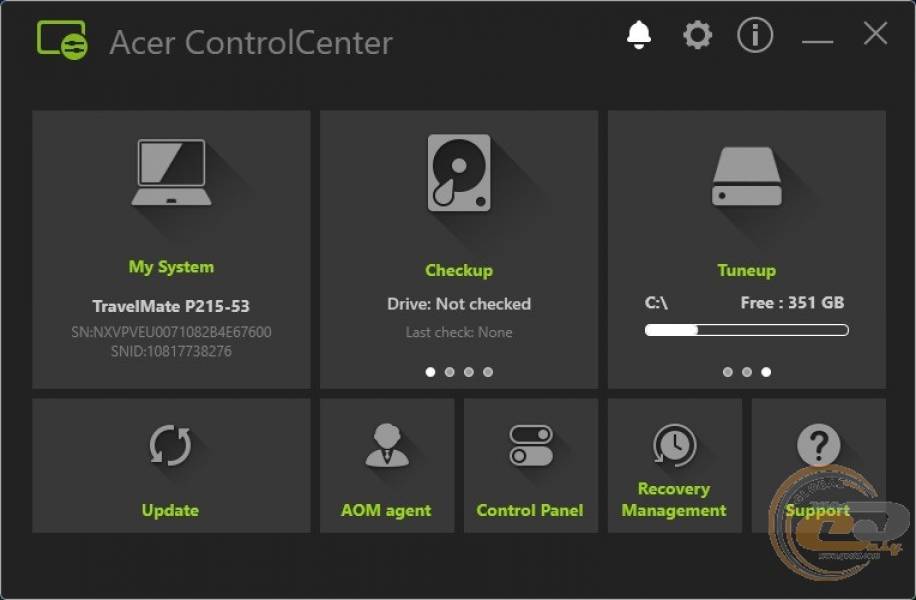Screen dimensions: 916x600
Task: Click the Control Panel toggle switches icon
Action: point(530,445)
